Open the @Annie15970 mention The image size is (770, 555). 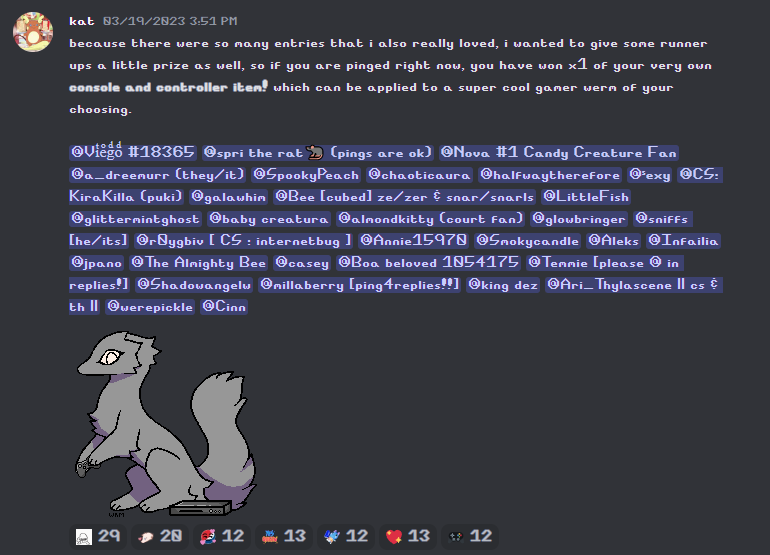(413, 241)
